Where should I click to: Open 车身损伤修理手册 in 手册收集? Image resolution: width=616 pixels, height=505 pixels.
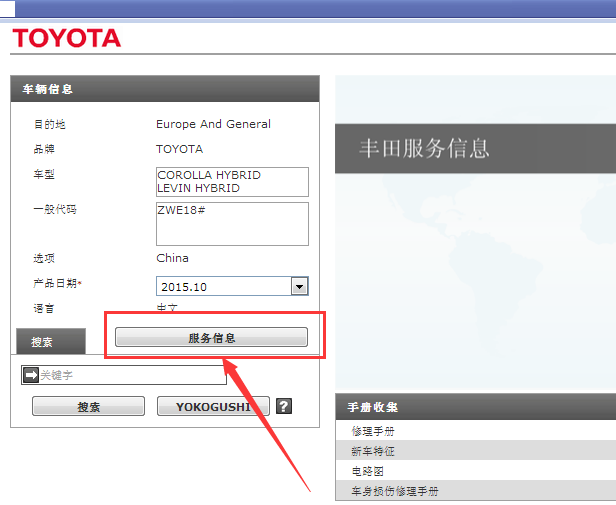click(x=395, y=491)
